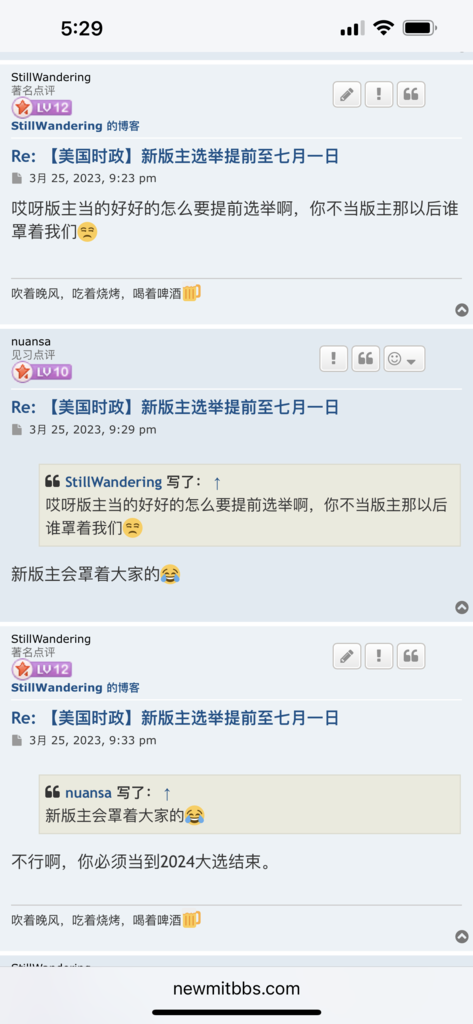
Task: Click the up arrow in nuansa quote block
Action: [167, 793]
